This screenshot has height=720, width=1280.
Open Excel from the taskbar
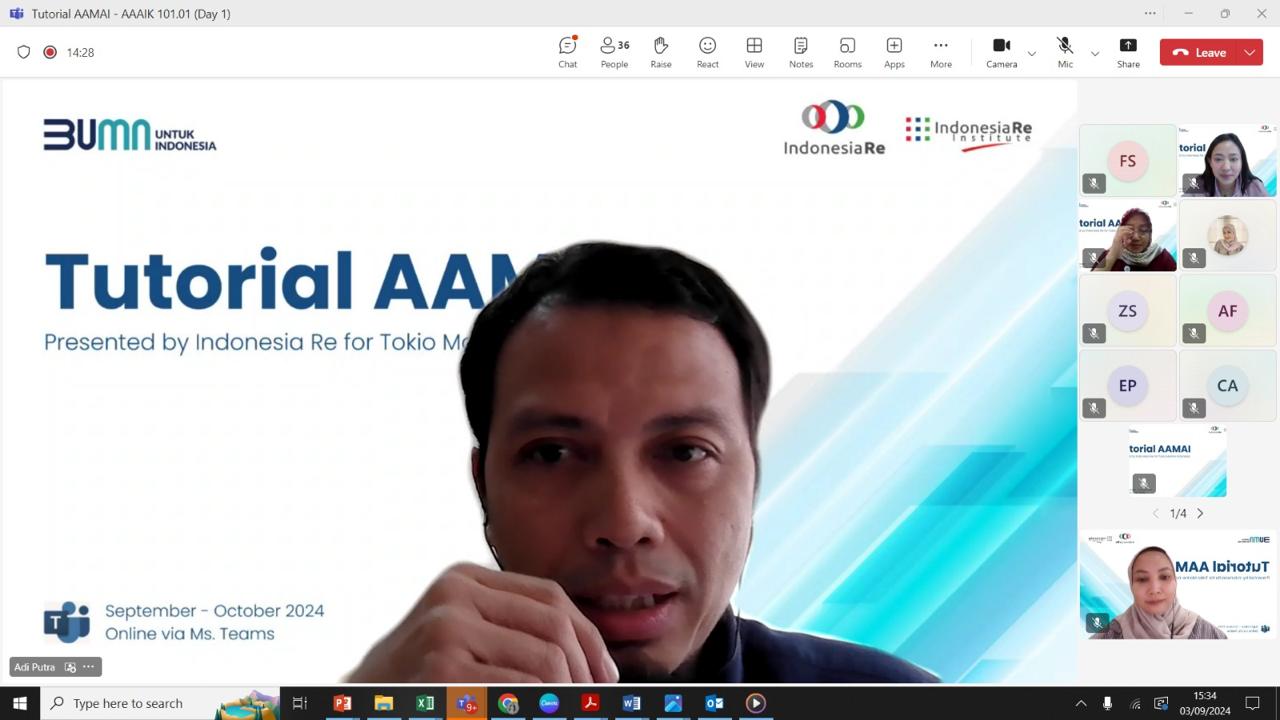(x=425, y=703)
